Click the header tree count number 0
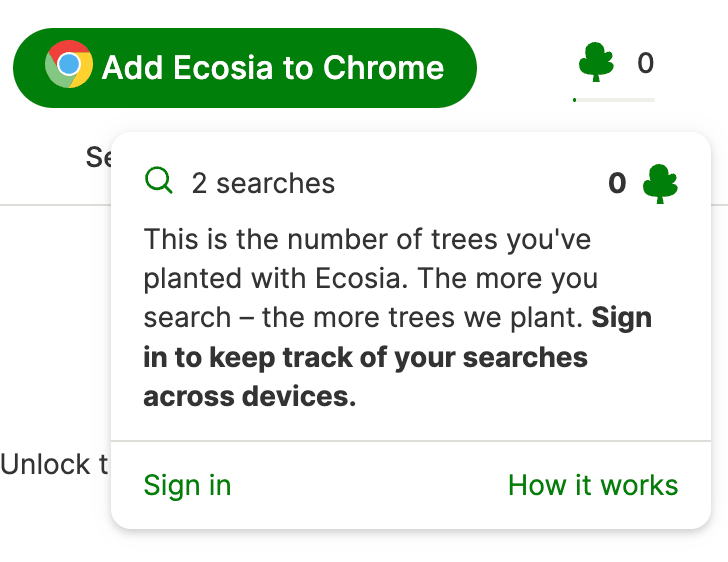The height and width of the screenshot is (562, 728). [645, 63]
